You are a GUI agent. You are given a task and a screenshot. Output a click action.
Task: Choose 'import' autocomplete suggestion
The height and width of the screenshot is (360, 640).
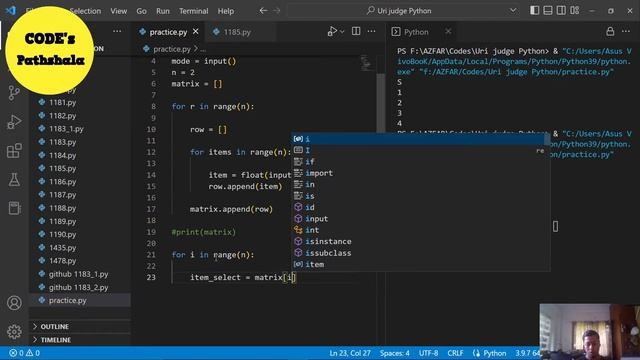pyautogui.click(x=420, y=173)
